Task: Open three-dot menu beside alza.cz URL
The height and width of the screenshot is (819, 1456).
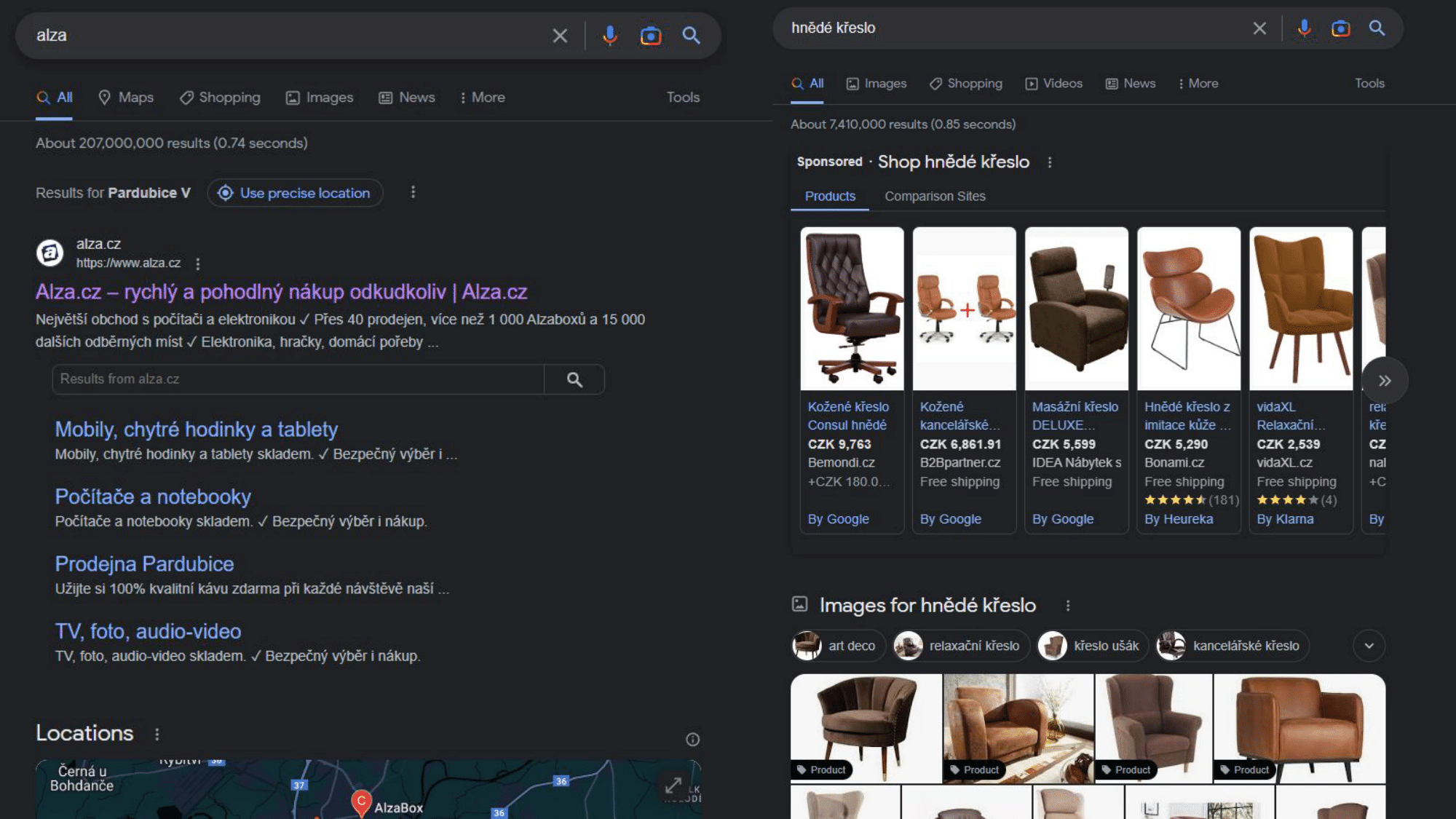Action: coord(197,264)
